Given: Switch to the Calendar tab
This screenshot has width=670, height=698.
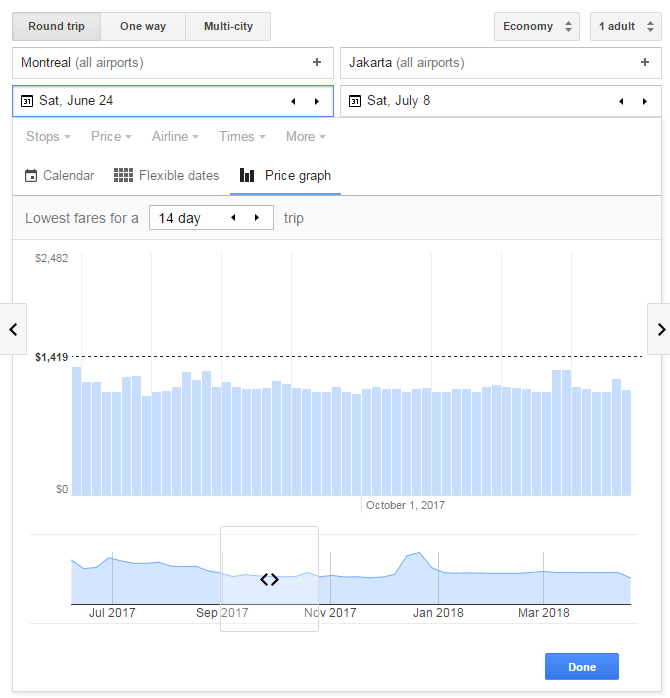Looking at the screenshot, I should (60, 176).
